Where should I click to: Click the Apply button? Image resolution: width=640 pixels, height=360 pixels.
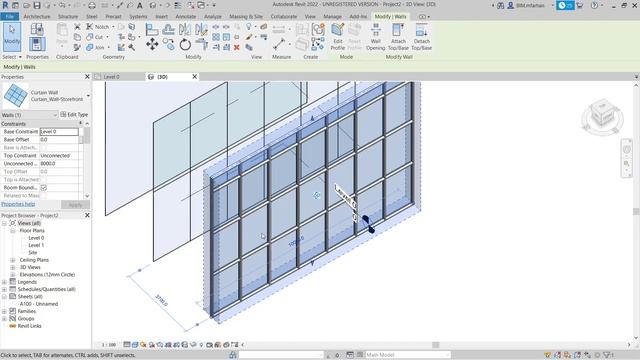(x=75, y=204)
